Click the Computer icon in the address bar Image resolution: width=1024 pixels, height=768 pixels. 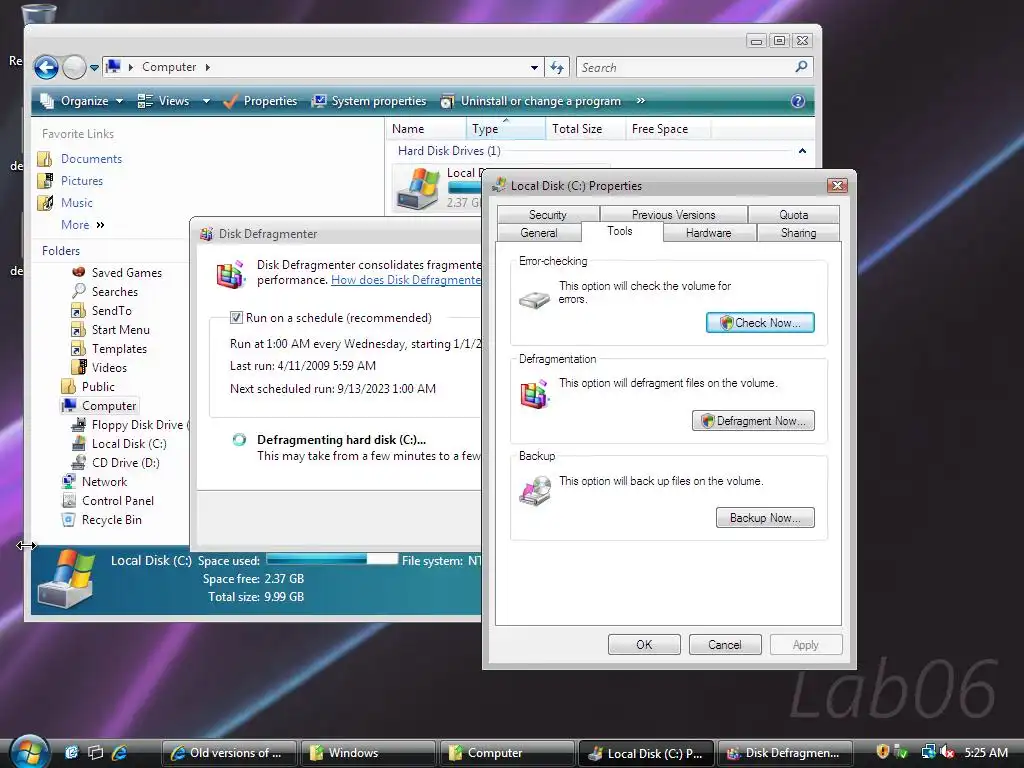coord(114,67)
